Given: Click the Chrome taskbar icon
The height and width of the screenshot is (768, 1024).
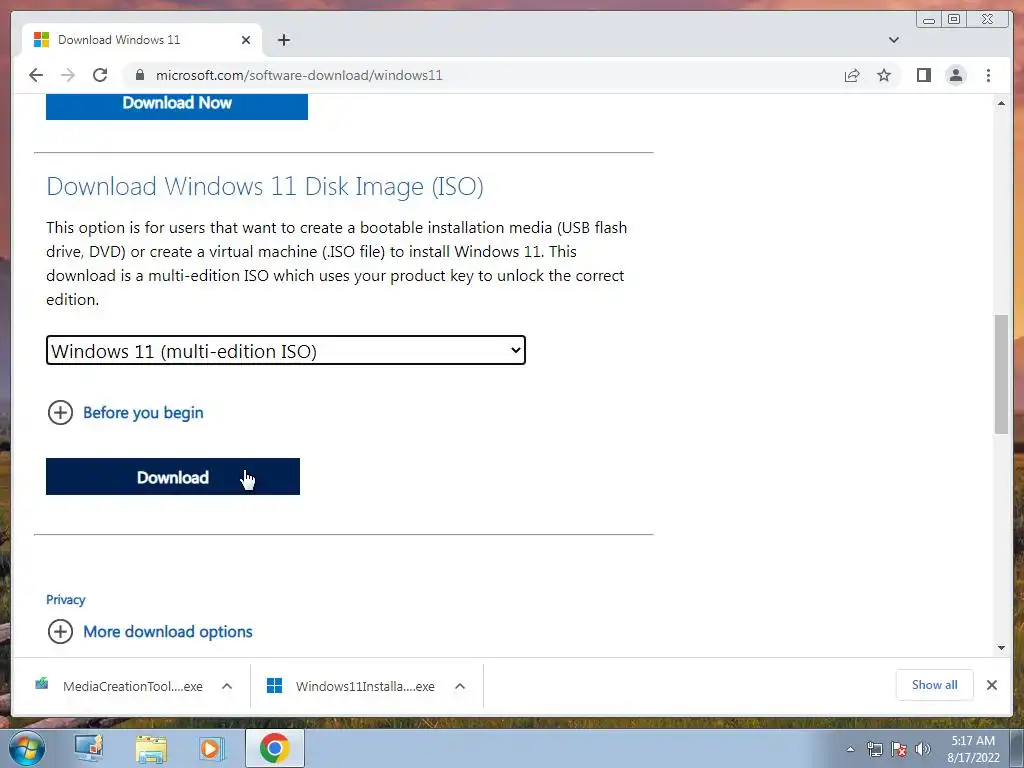Looking at the screenshot, I should click(x=274, y=748).
